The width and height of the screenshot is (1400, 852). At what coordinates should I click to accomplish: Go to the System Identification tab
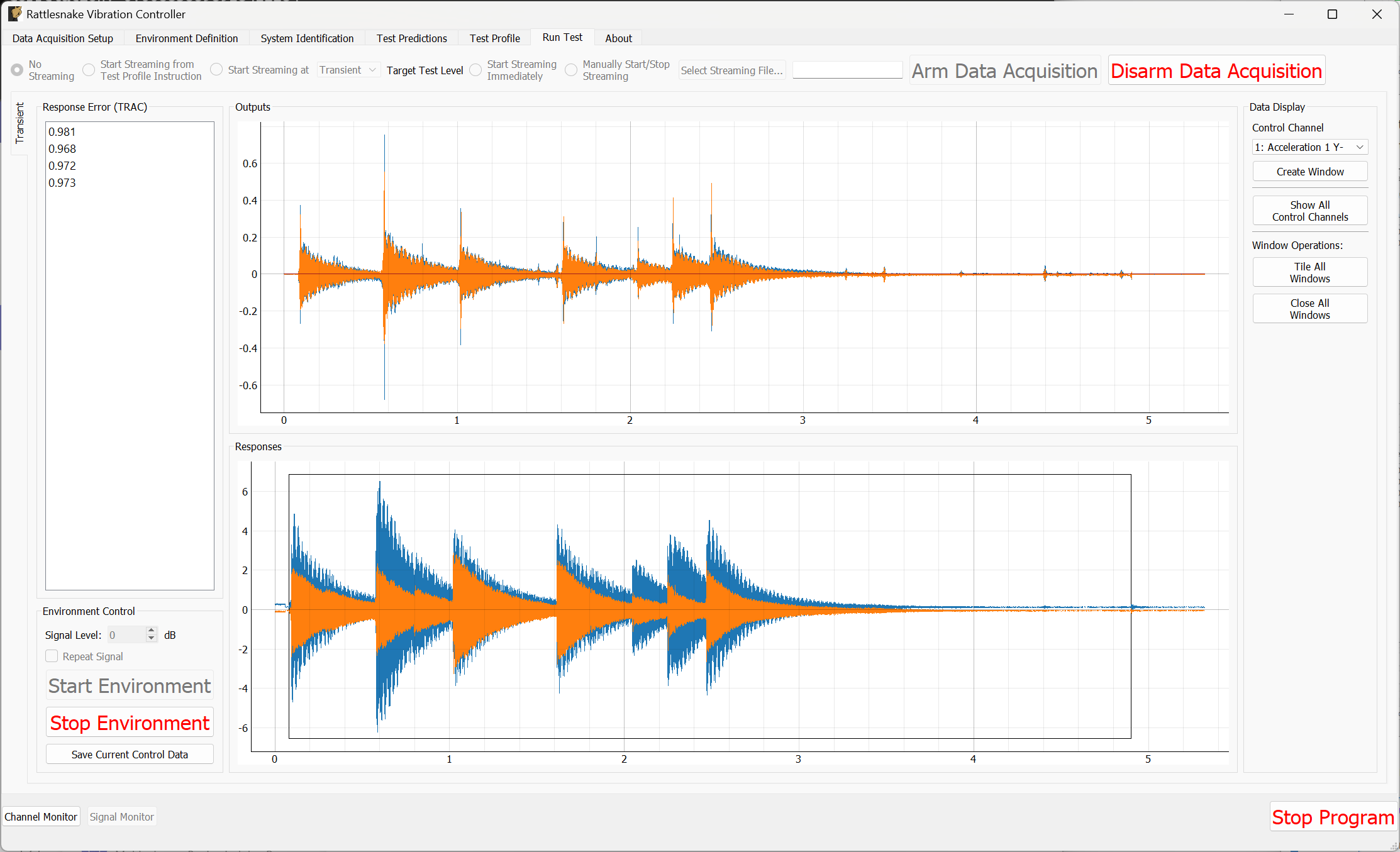coord(307,38)
